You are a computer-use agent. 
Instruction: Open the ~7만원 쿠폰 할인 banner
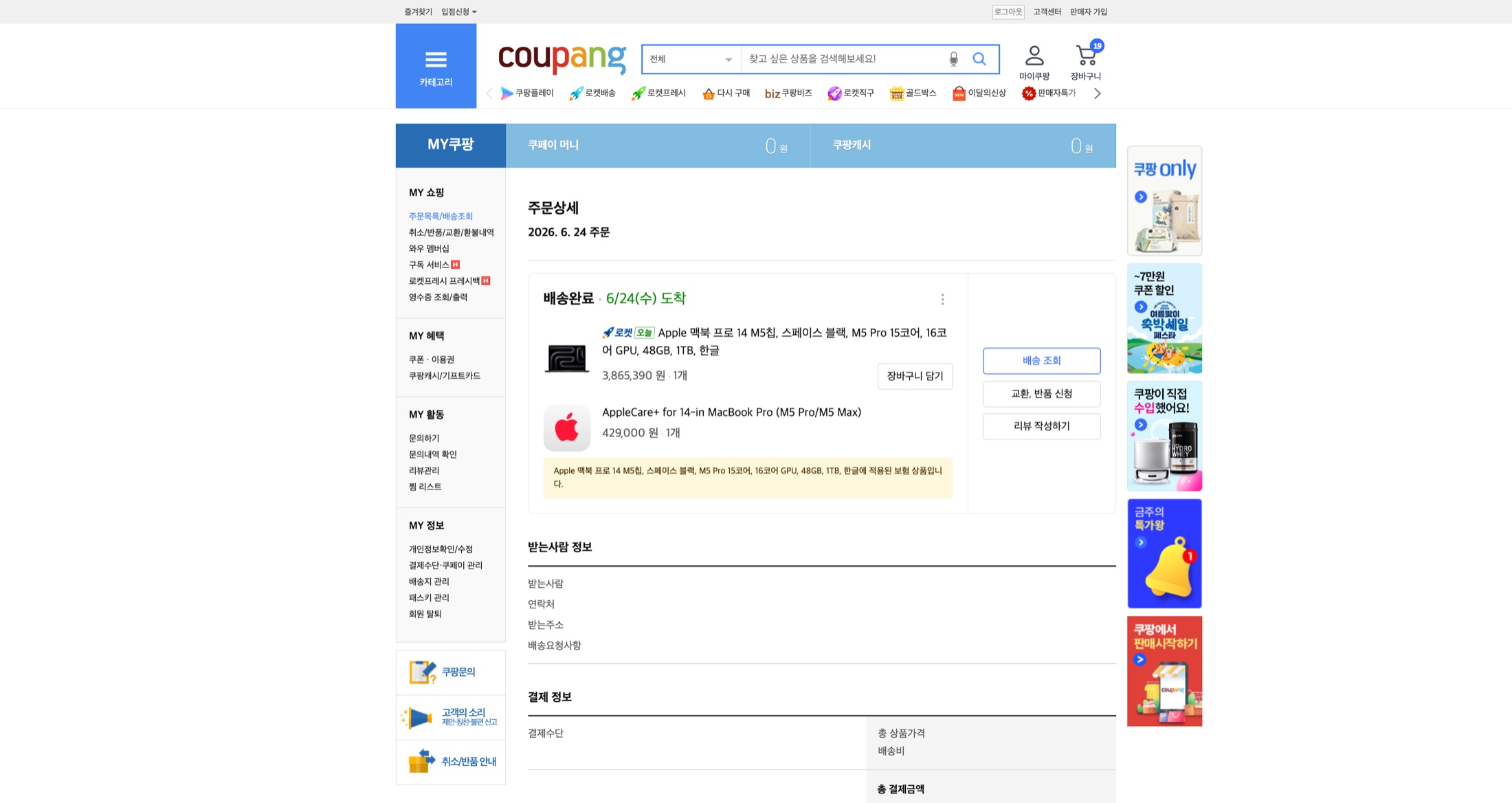pos(1164,318)
